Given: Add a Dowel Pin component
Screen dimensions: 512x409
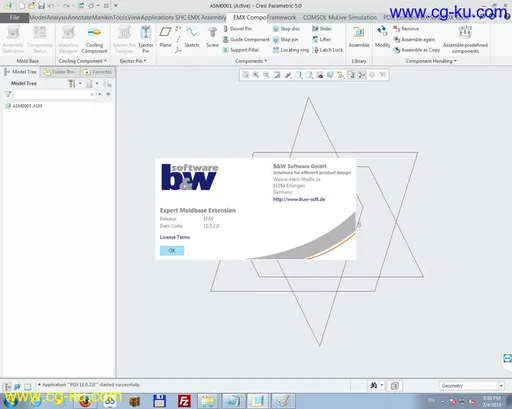Looking at the screenshot, I should click(238, 29).
